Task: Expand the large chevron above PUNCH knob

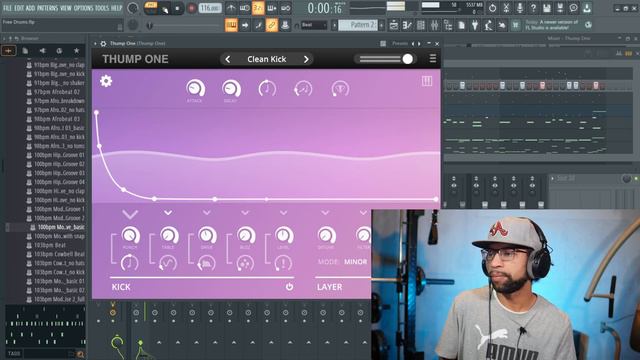Action: (x=130, y=213)
